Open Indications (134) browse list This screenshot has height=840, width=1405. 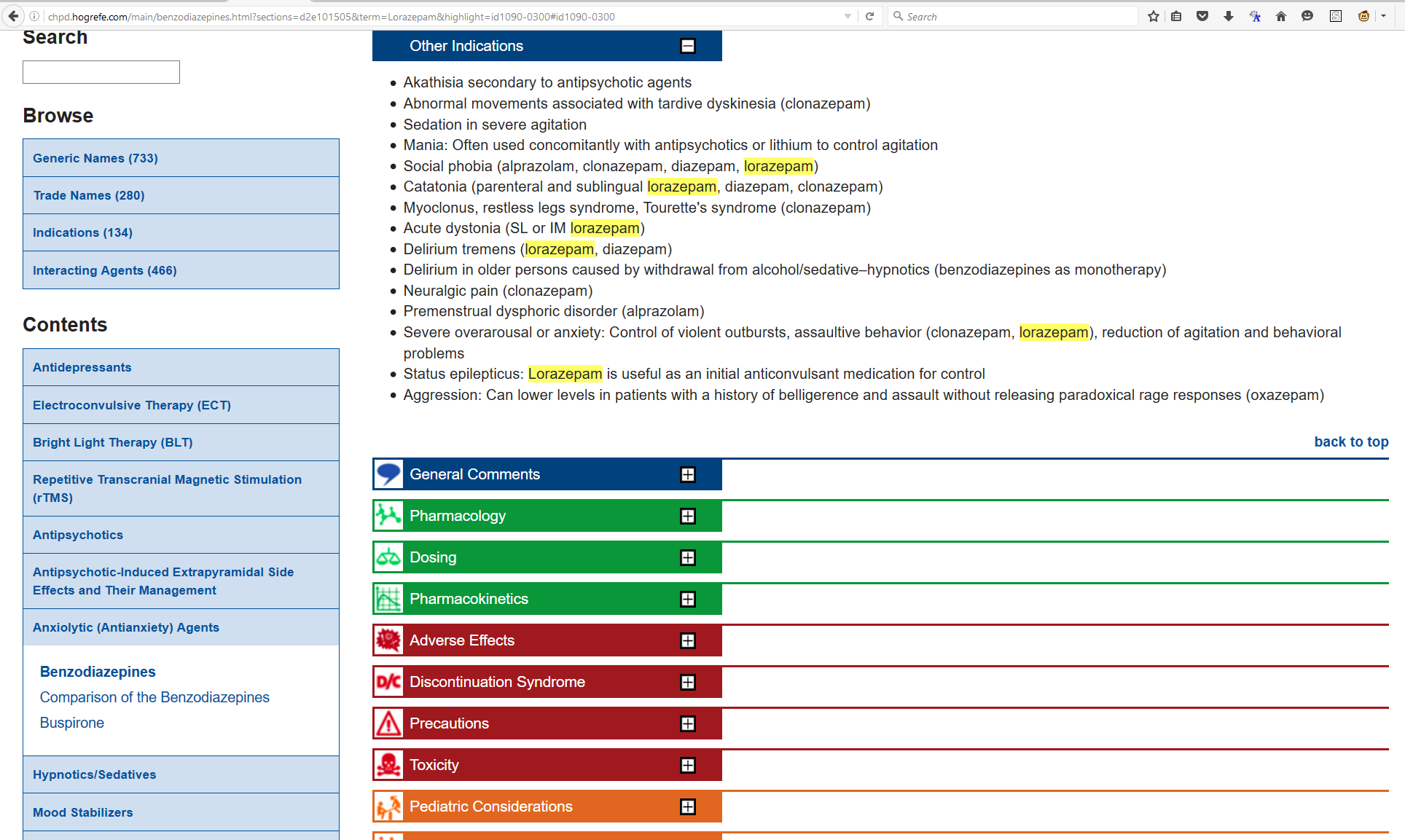point(181,232)
